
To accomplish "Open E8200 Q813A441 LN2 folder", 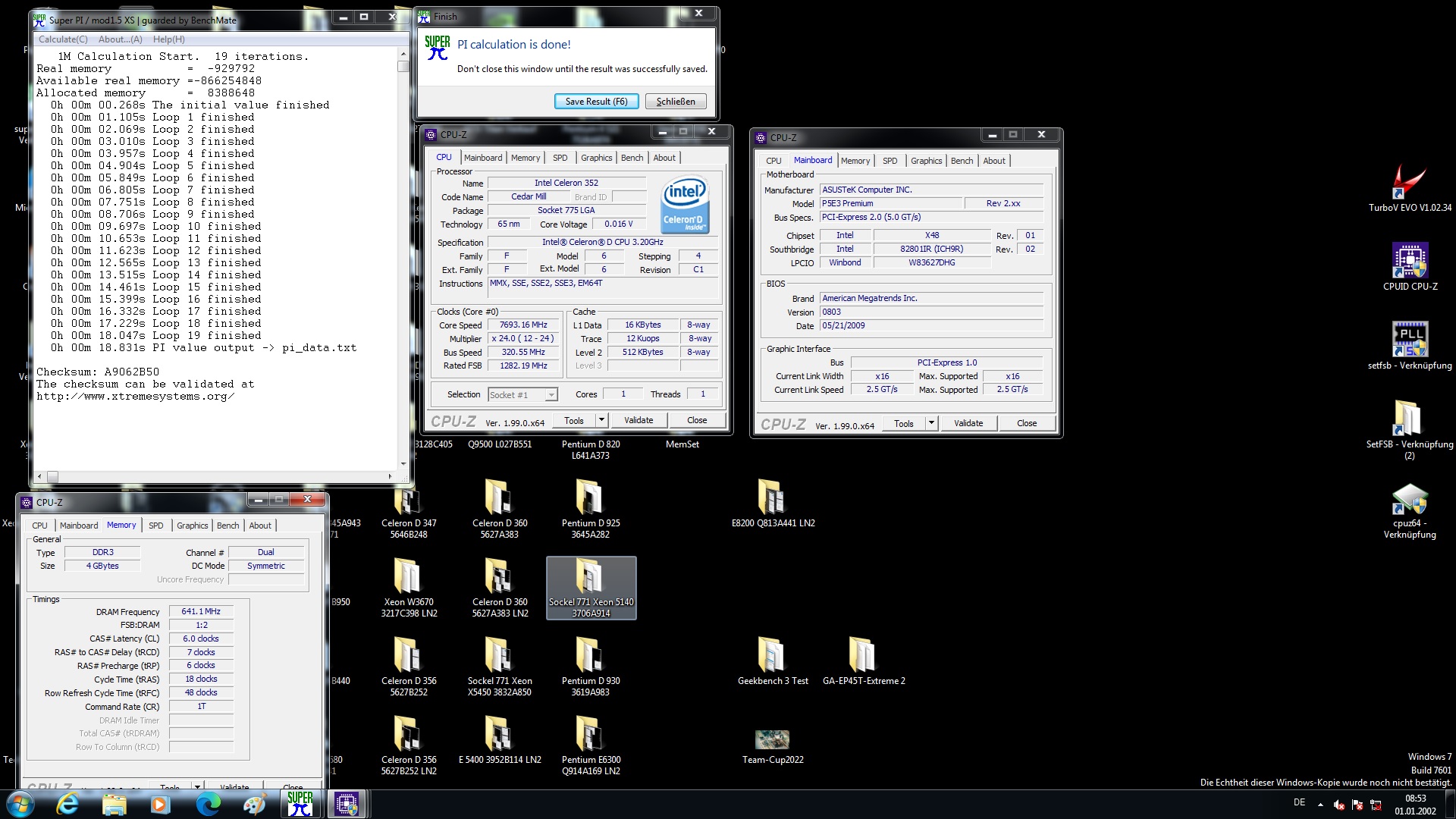I will click(x=773, y=504).
